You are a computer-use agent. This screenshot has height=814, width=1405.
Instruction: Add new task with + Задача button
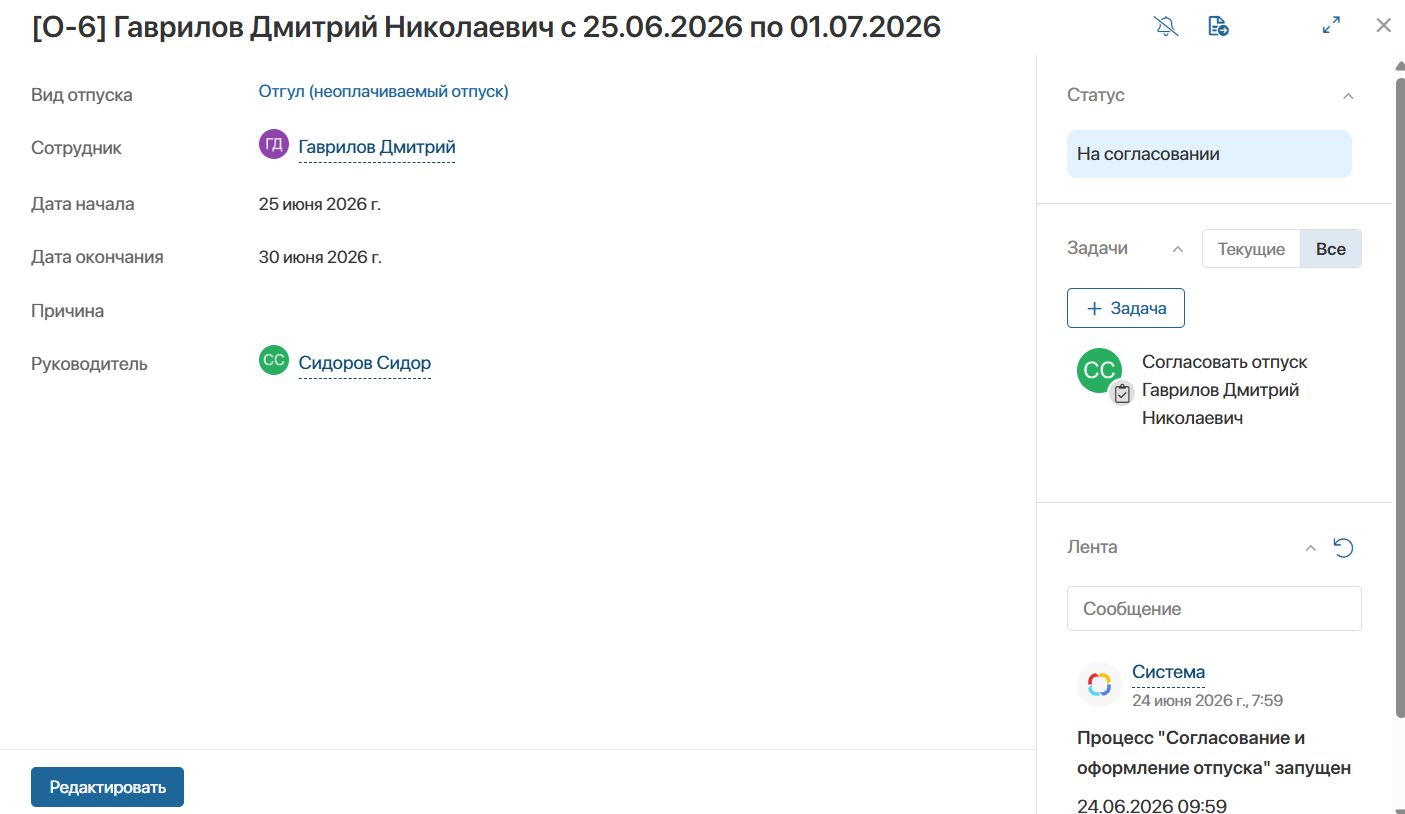pyautogui.click(x=1126, y=308)
